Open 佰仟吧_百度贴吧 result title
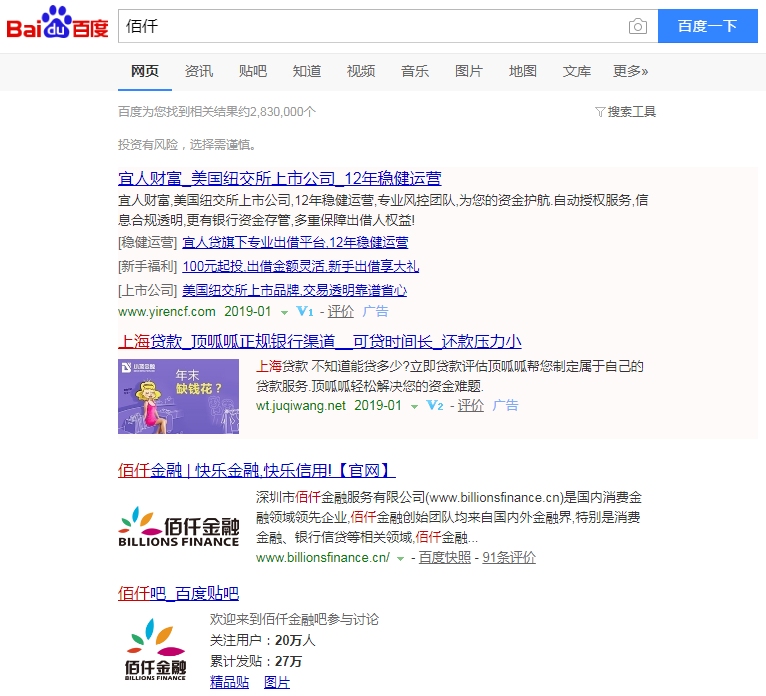Screen dimensions: 766x696 click(178, 593)
